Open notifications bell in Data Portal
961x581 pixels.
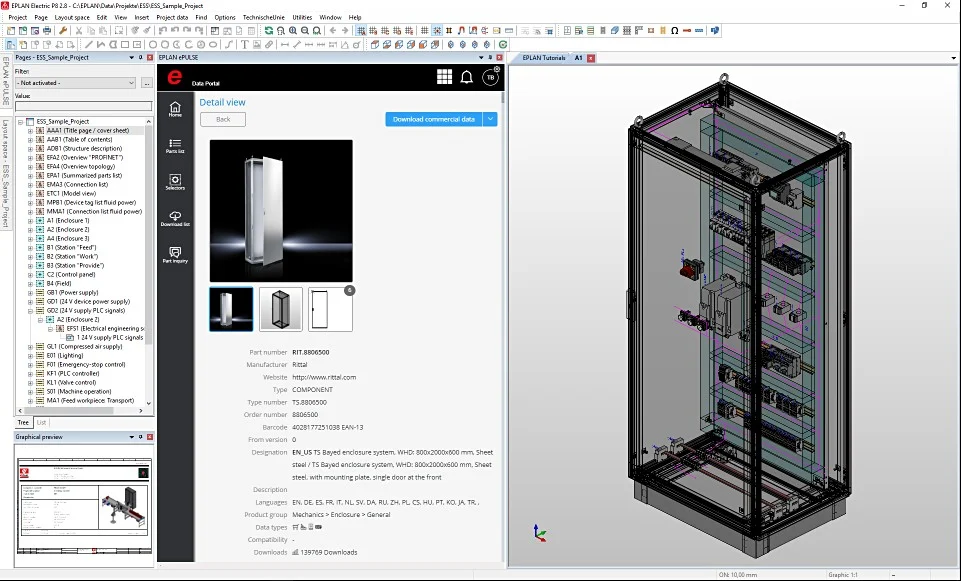[466, 77]
